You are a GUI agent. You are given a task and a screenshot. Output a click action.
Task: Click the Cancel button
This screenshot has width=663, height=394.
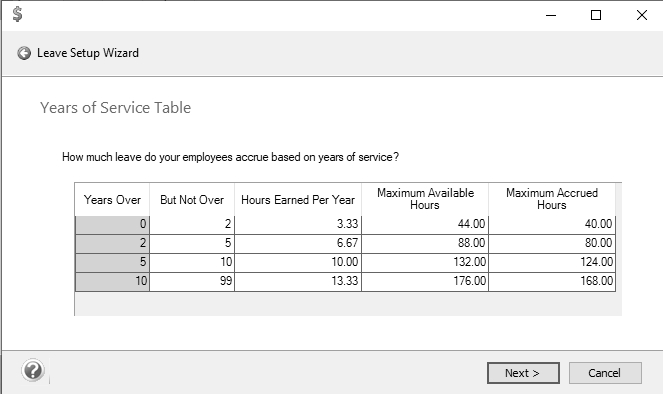pos(605,373)
